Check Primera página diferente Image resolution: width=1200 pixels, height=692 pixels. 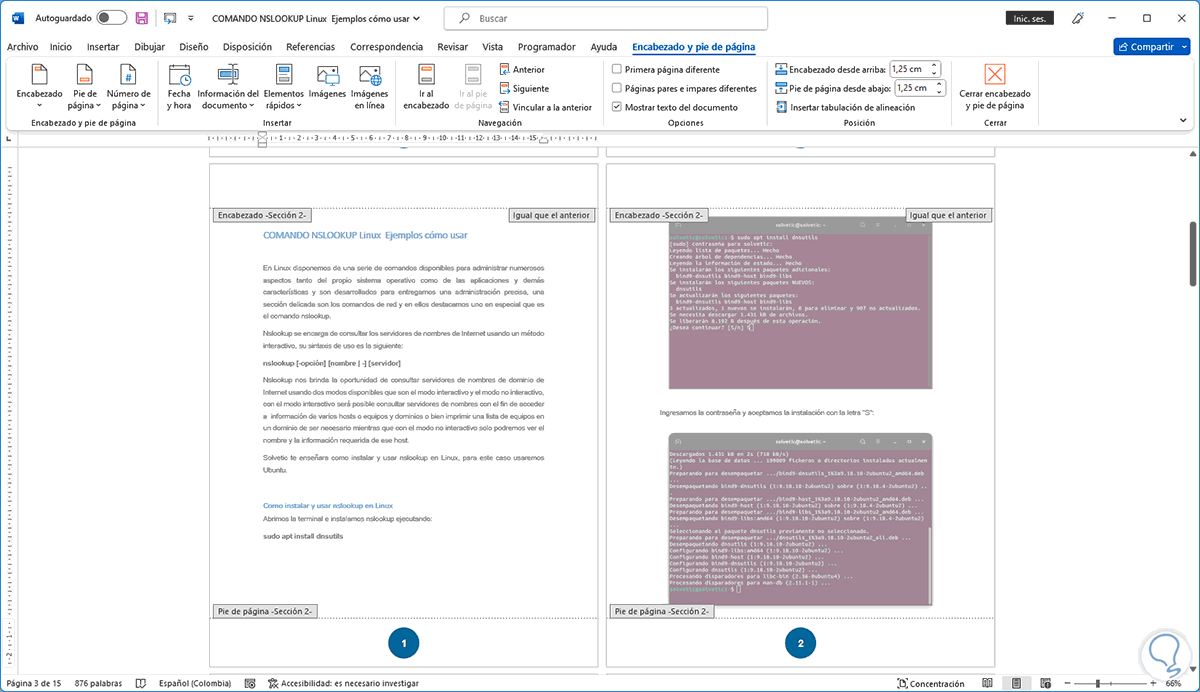[x=616, y=70]
